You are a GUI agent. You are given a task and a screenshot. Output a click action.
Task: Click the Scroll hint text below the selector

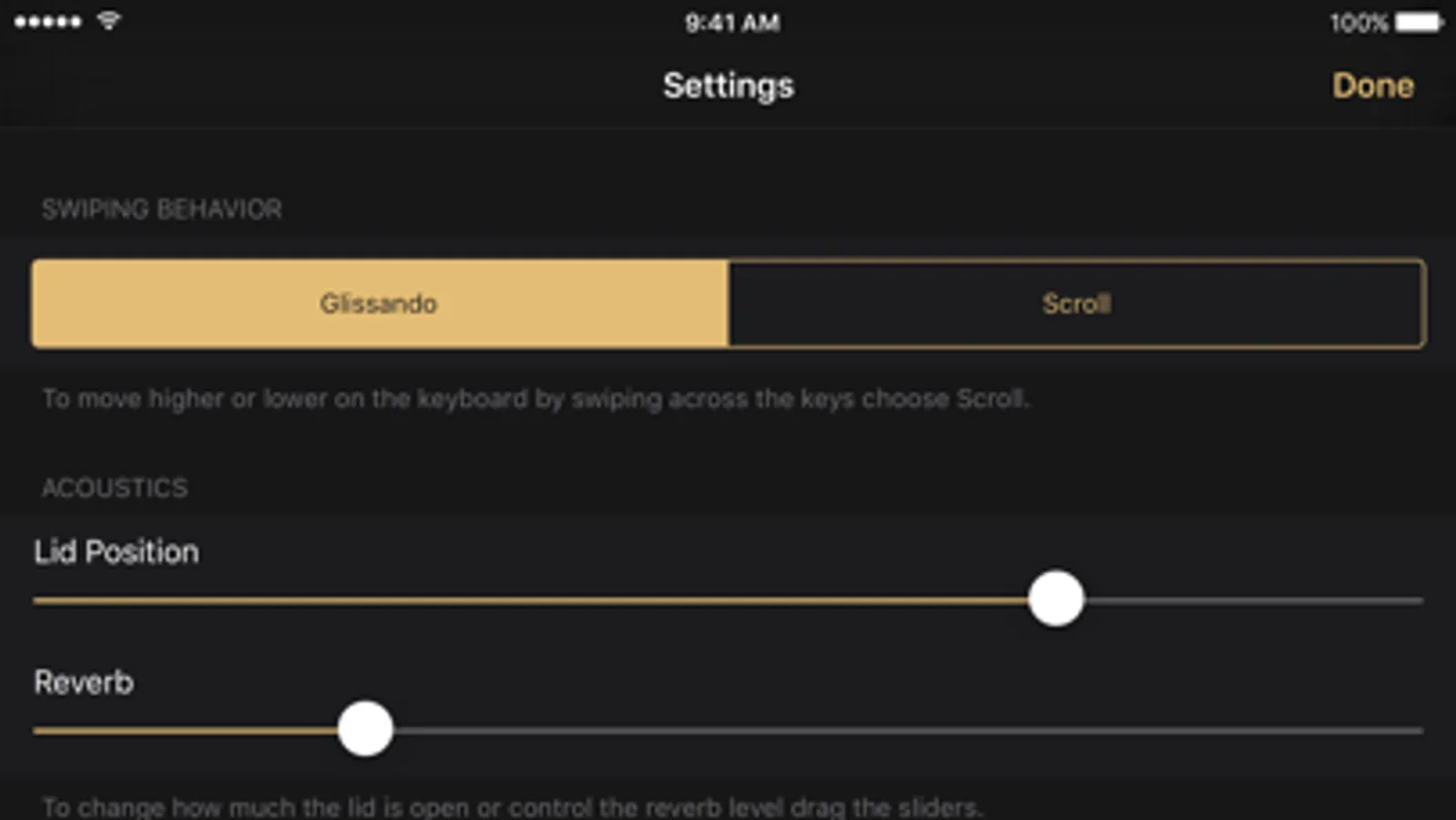(535, 399)
